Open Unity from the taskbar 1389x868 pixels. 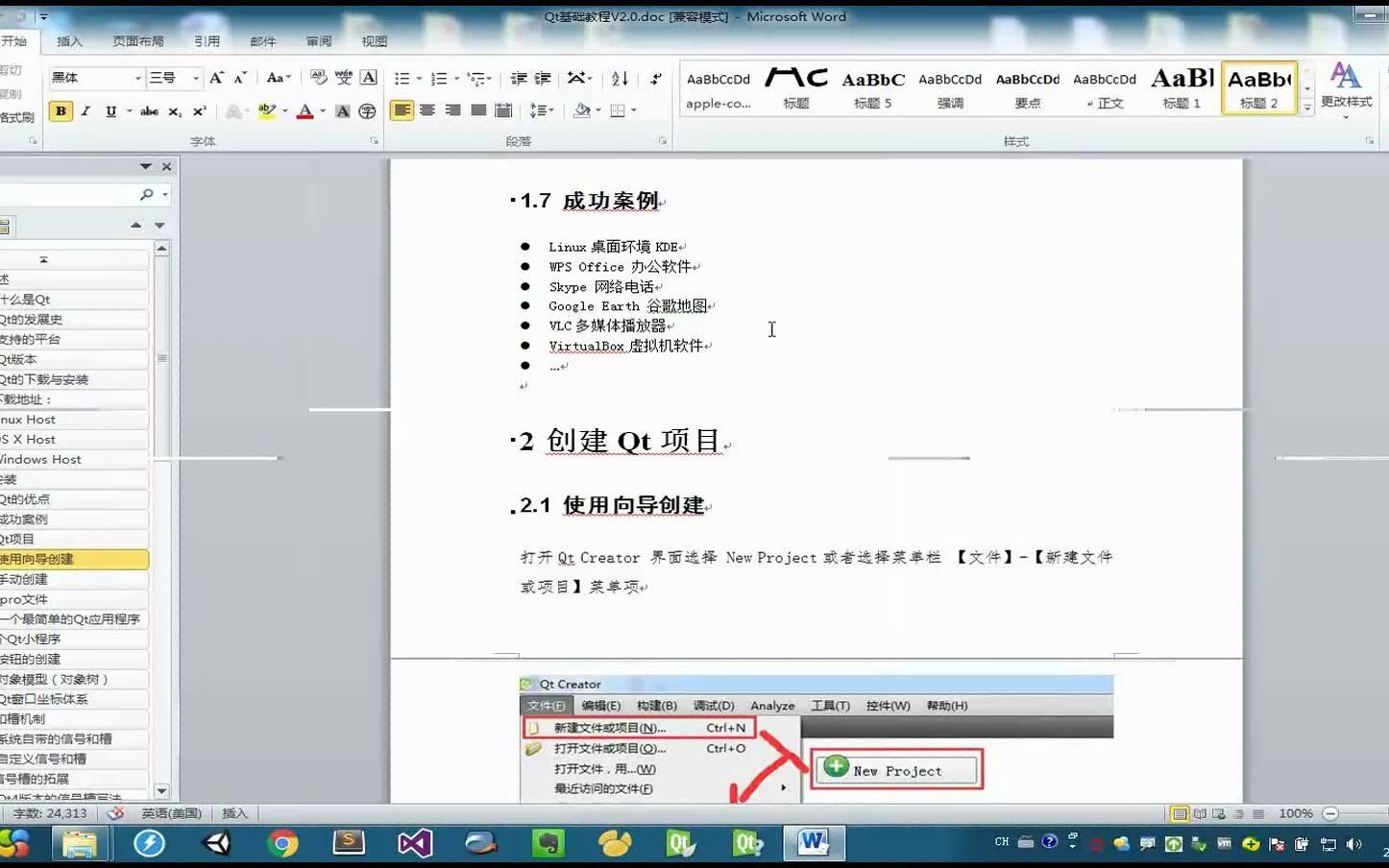[x=217, y=843]
